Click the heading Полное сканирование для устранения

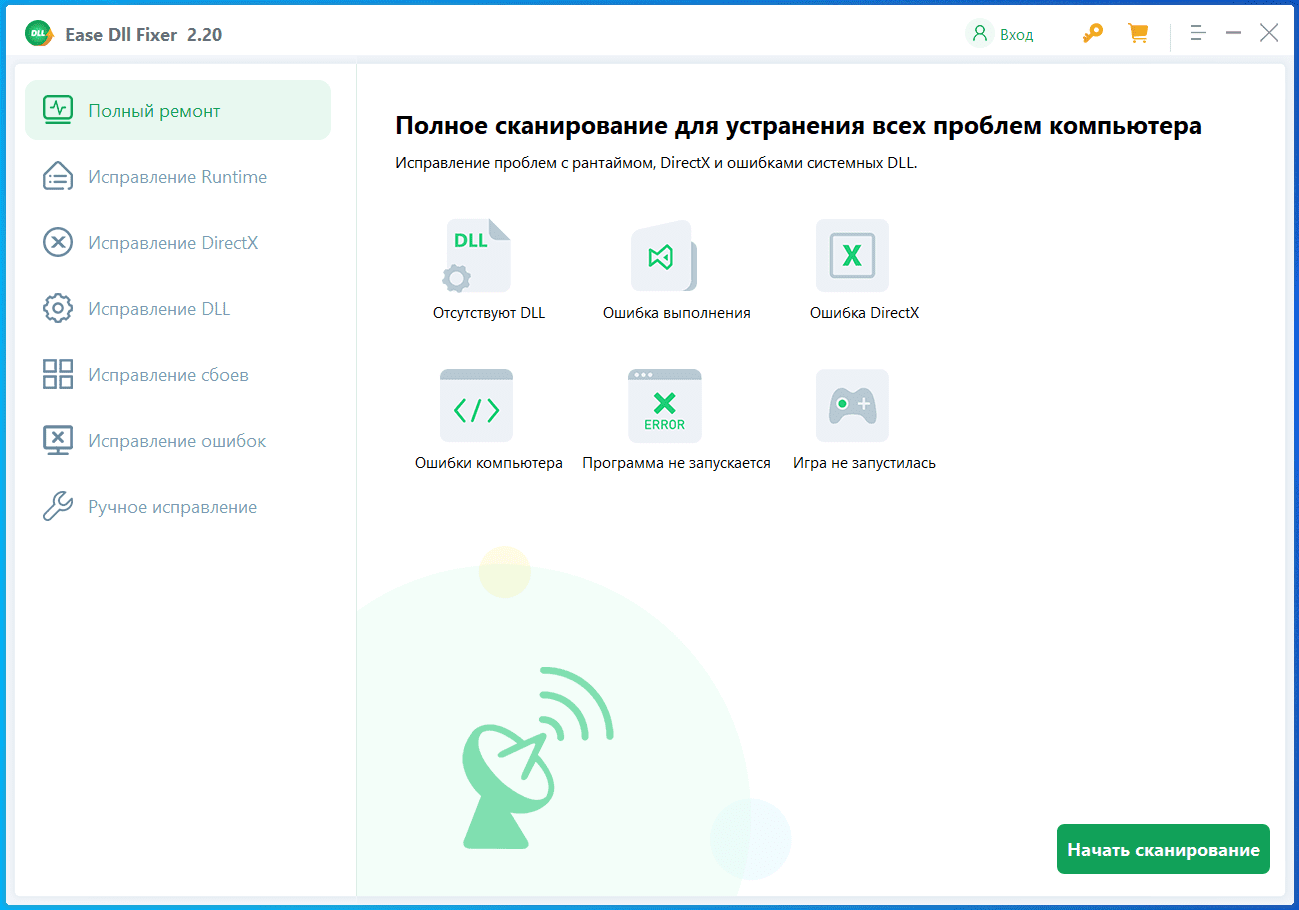coord(798,126)
